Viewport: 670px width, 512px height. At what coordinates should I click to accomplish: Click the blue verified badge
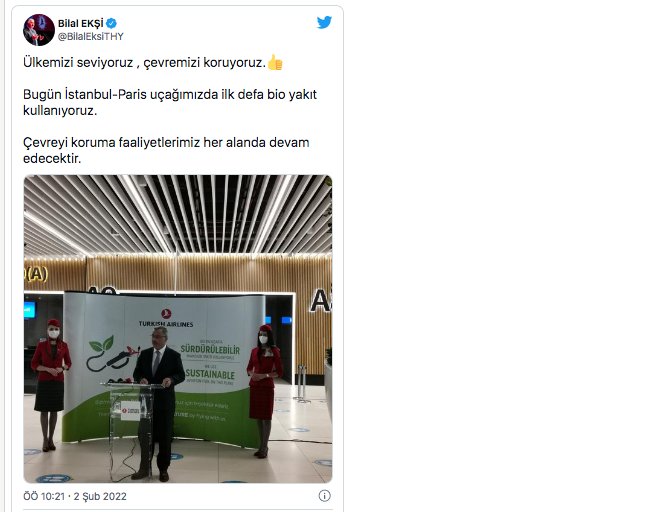coord(112,23)
